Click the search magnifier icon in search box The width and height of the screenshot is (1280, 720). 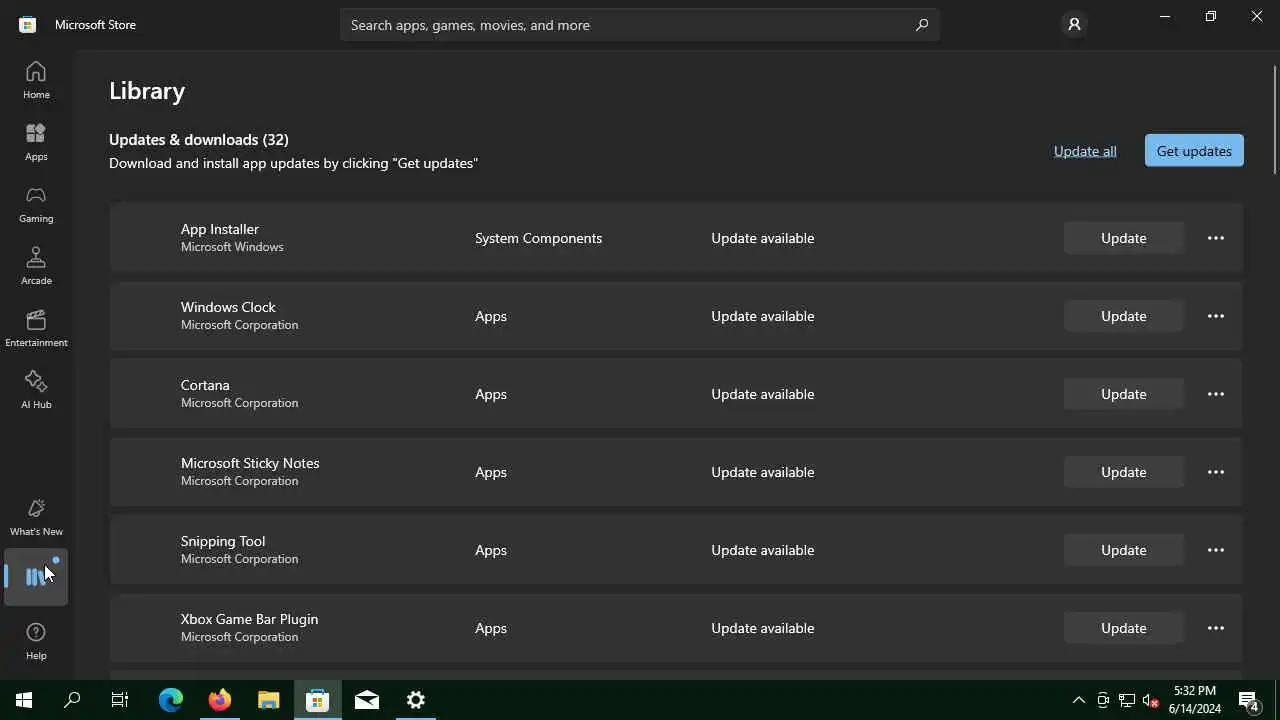pyautogui.click(x=922, y=25)
